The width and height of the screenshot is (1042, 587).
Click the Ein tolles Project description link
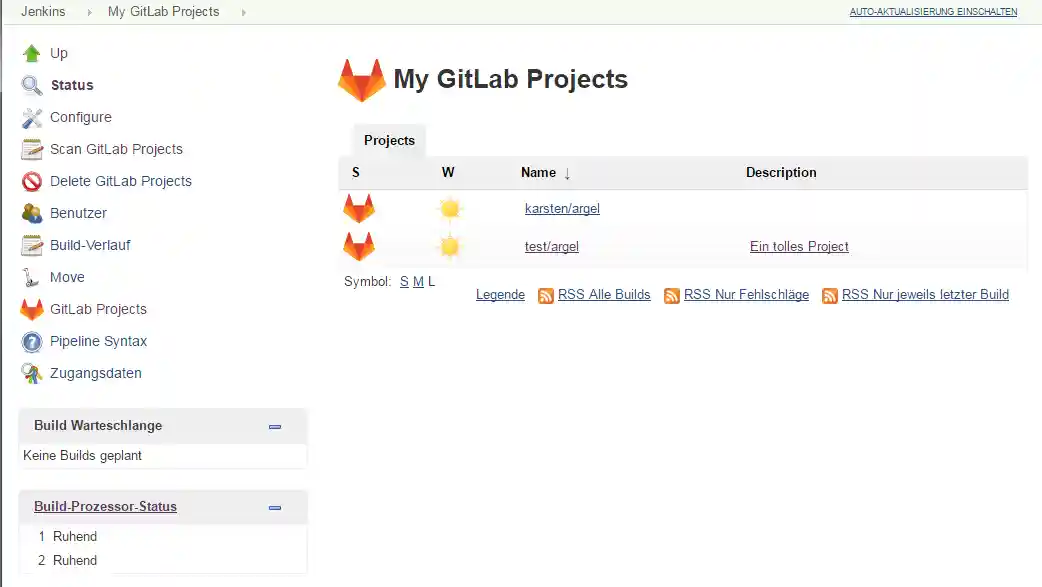[x=799, y=247]
